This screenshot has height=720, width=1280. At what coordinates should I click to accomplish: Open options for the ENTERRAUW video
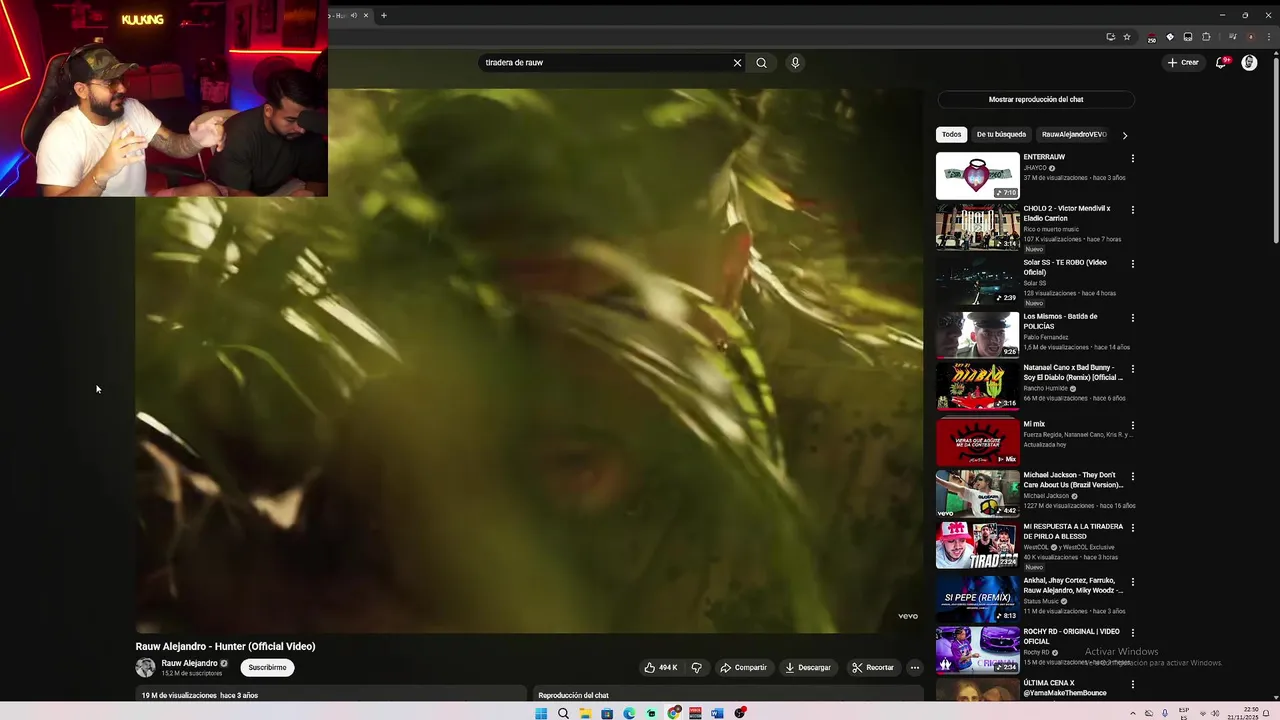pyautogui.click(x=1132, y=158)
